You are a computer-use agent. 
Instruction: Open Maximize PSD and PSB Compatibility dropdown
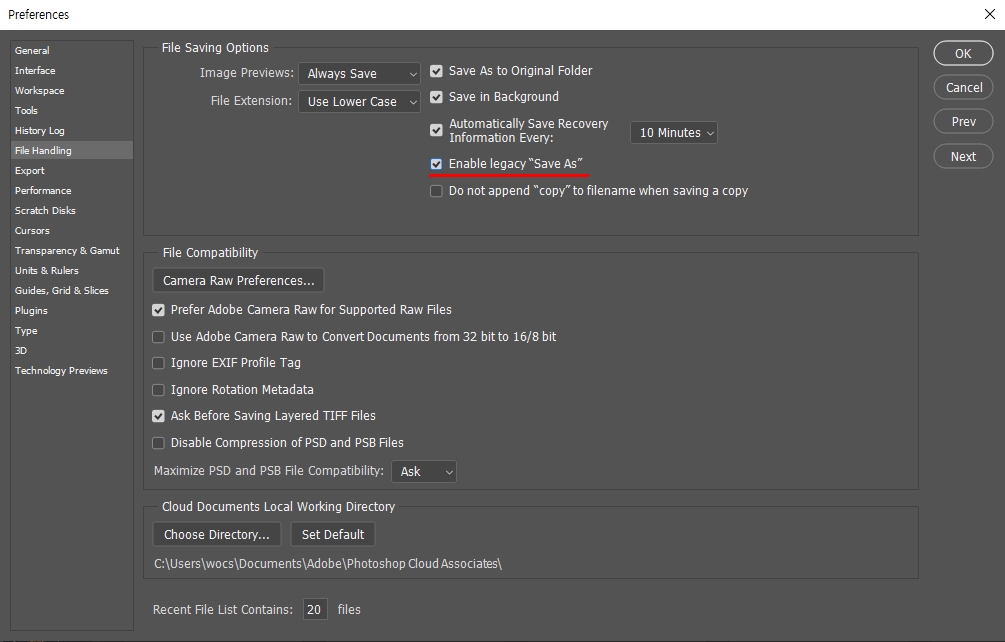point(424,472)
